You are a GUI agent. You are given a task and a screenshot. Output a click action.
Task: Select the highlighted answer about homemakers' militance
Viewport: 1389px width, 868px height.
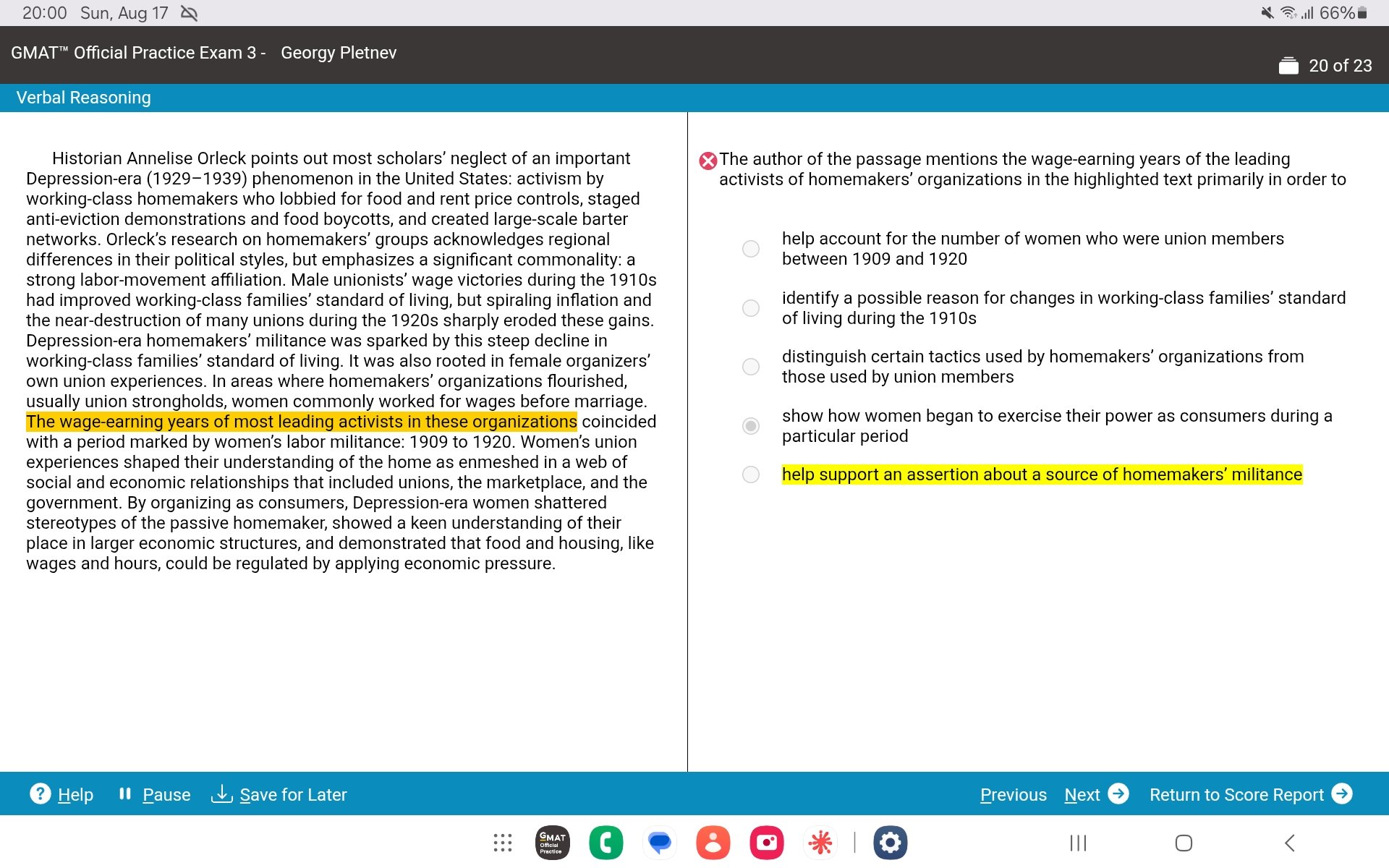(x=751, y=476)
